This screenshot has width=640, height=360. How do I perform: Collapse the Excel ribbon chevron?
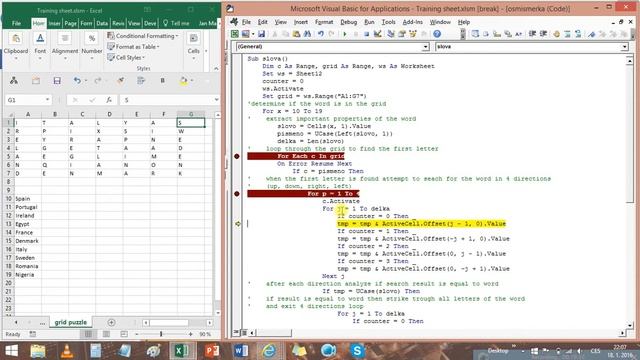pos(216,69)
